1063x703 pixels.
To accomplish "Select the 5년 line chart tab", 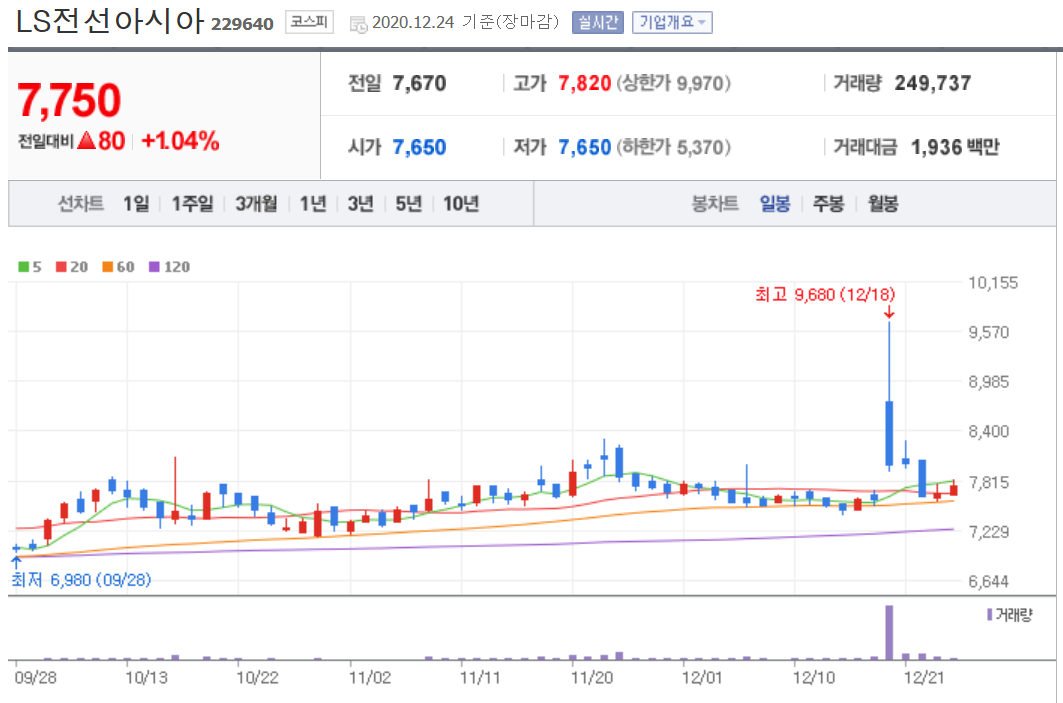I will tap(409, 203).
